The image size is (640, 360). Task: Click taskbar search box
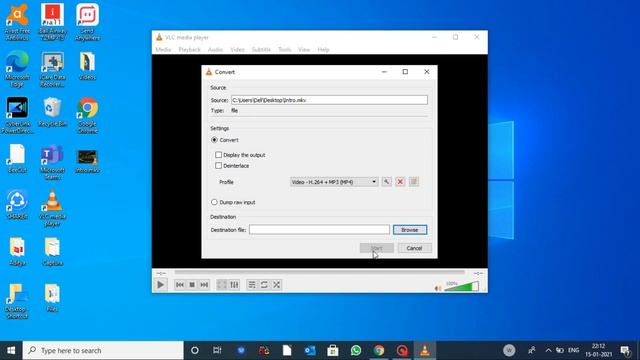tap(103, 350)
